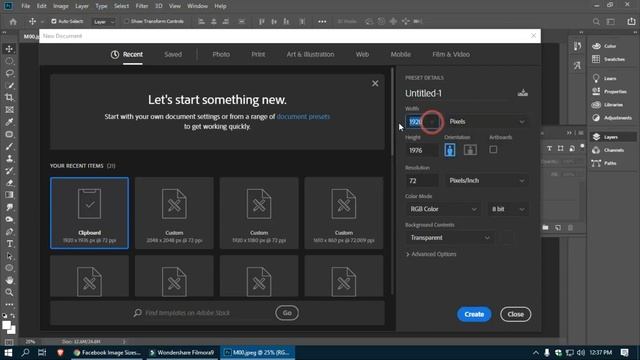Switch to the Print tab
Screen dimensions: 640x360
click(258, 54)
